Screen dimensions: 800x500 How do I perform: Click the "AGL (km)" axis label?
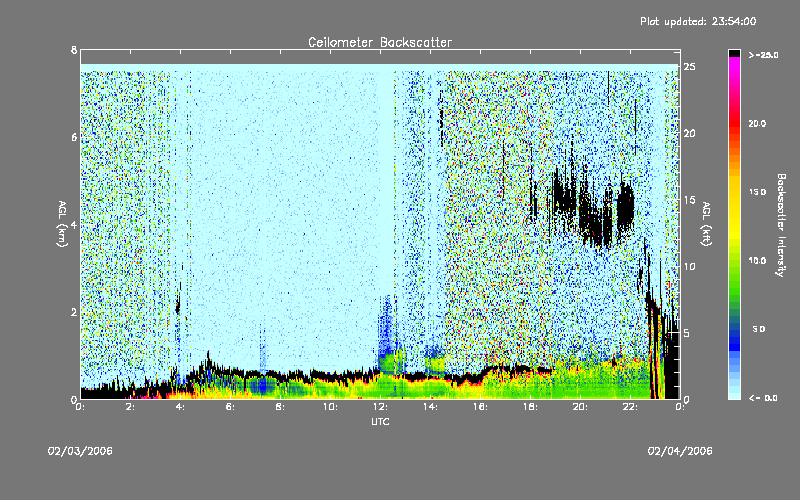[62, 224]
